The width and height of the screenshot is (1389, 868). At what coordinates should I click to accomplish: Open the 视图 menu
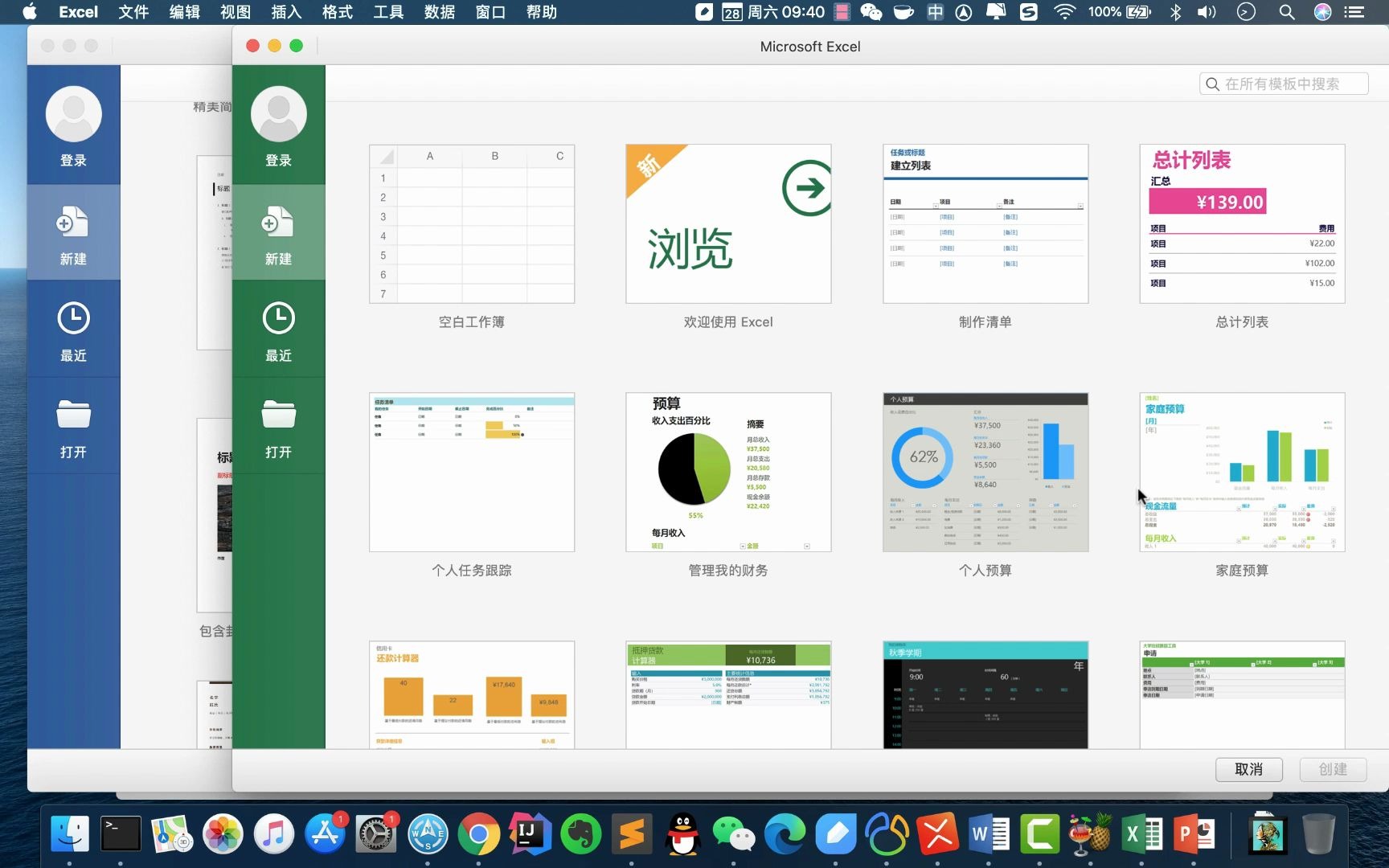(236, 12)
